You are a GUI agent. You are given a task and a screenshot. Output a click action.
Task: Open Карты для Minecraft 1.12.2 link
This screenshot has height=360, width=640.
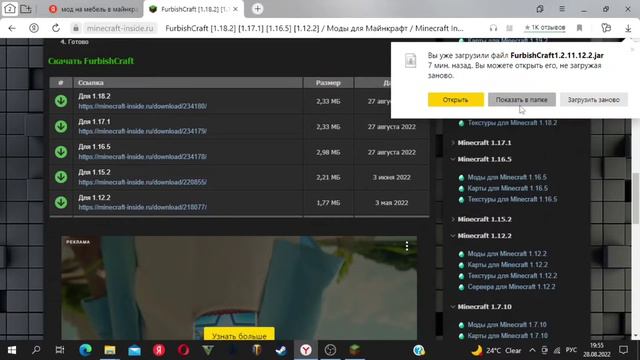coord(507,264)
